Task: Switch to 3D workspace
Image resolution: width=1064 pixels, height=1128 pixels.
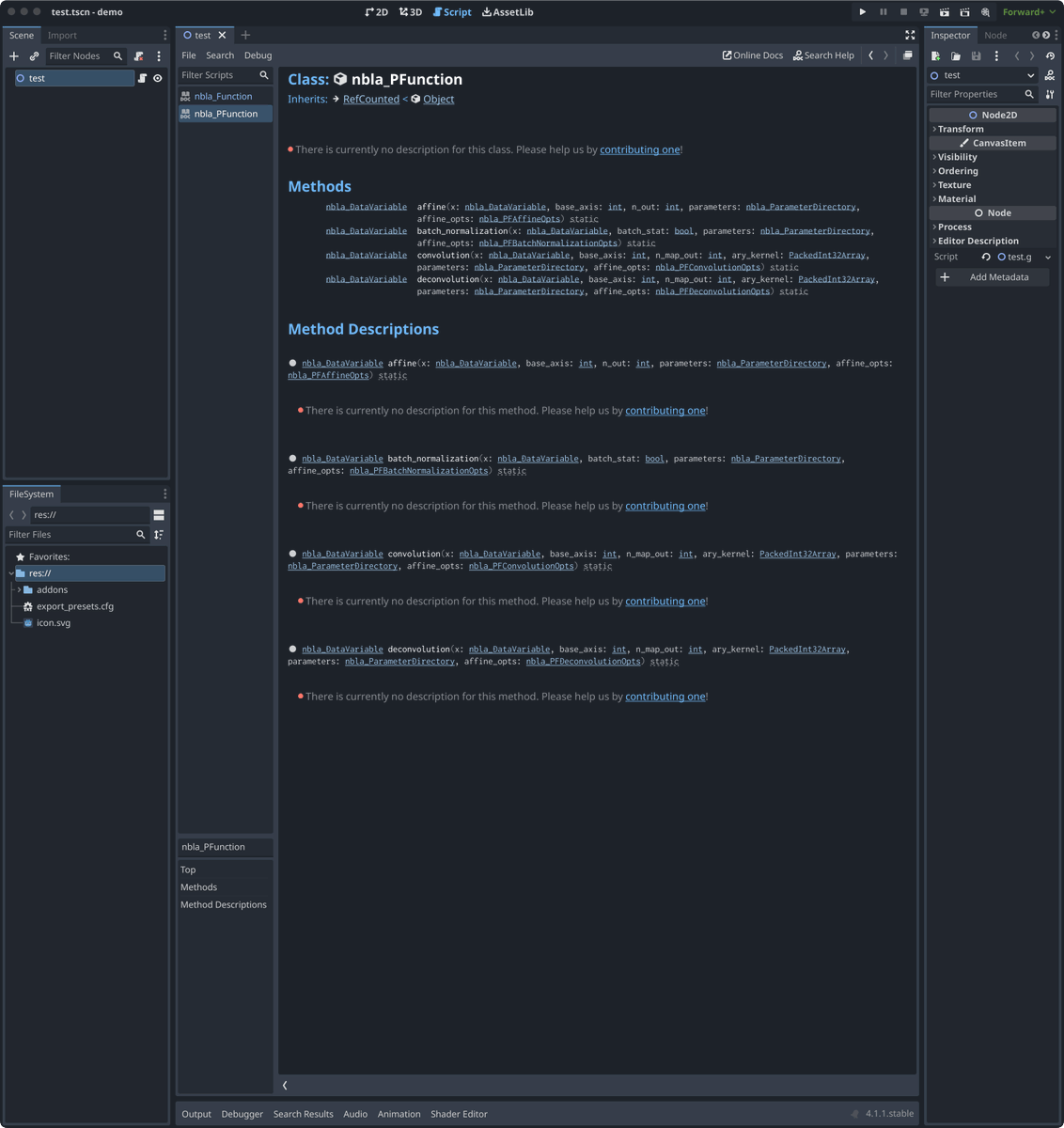Action: (411, 12)
